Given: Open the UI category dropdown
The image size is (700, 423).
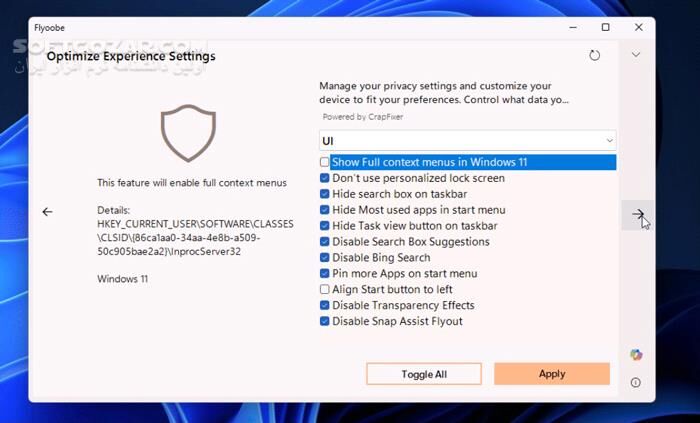Looking at the screenshot, I should tap(467, 141).
